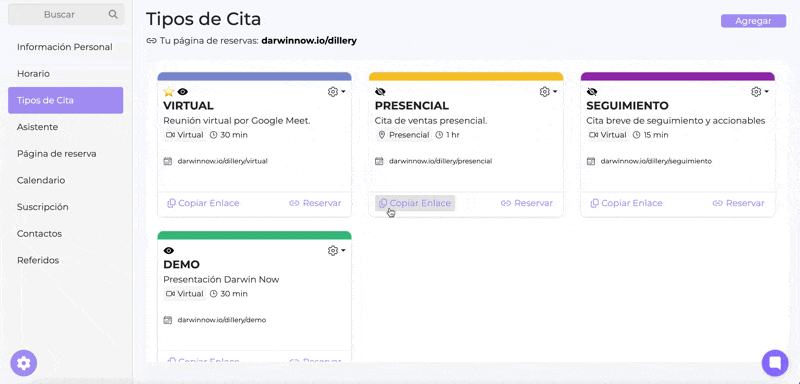Click the link icon next to booking page

(151, 41)
